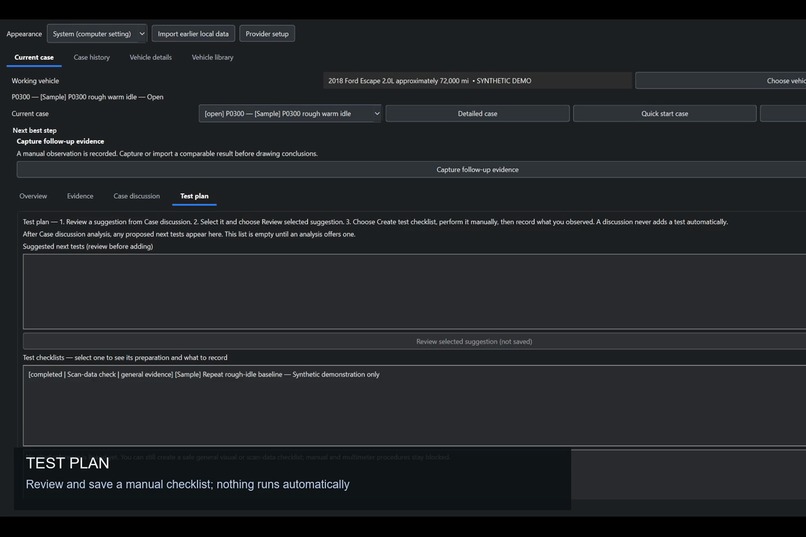Click the 'Suggested next tests (review before adding)' label
Image resolution: width=806 pixels, height=537 pixels.
88,247
